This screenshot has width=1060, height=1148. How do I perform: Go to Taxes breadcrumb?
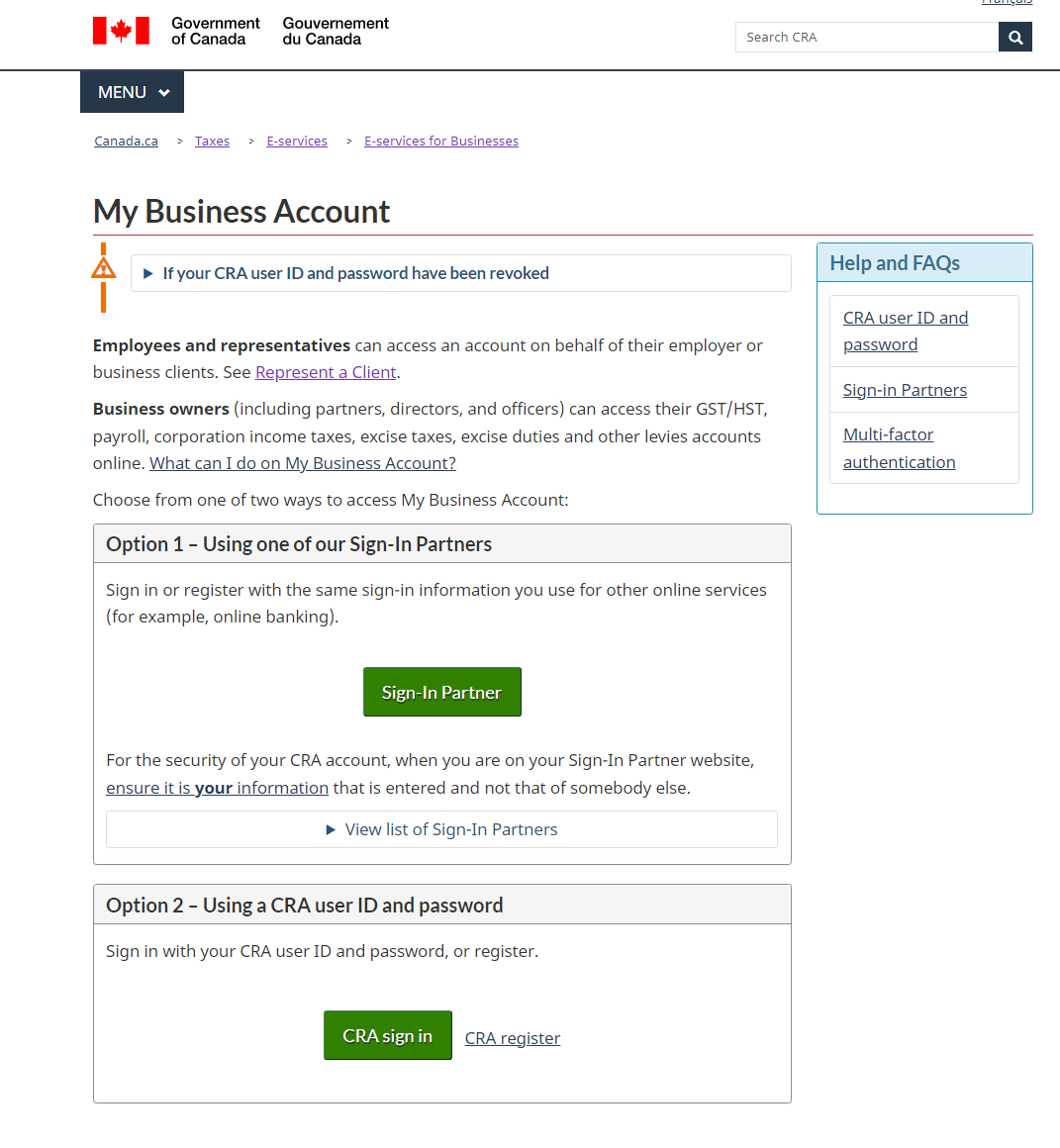(x=212, y=142)
